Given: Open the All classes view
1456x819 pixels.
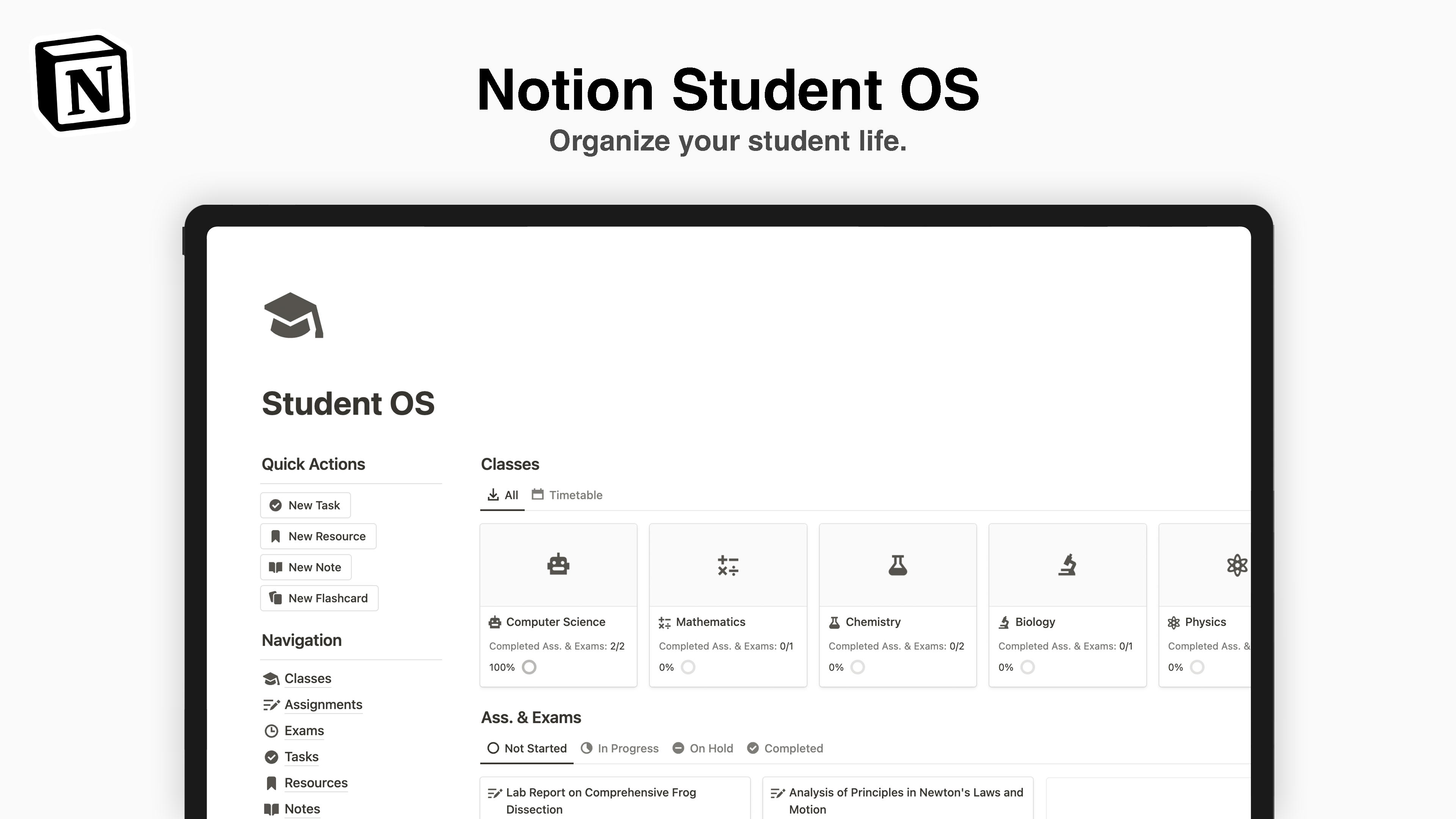Looking at the screenshot, I should [x=502, y=494].
